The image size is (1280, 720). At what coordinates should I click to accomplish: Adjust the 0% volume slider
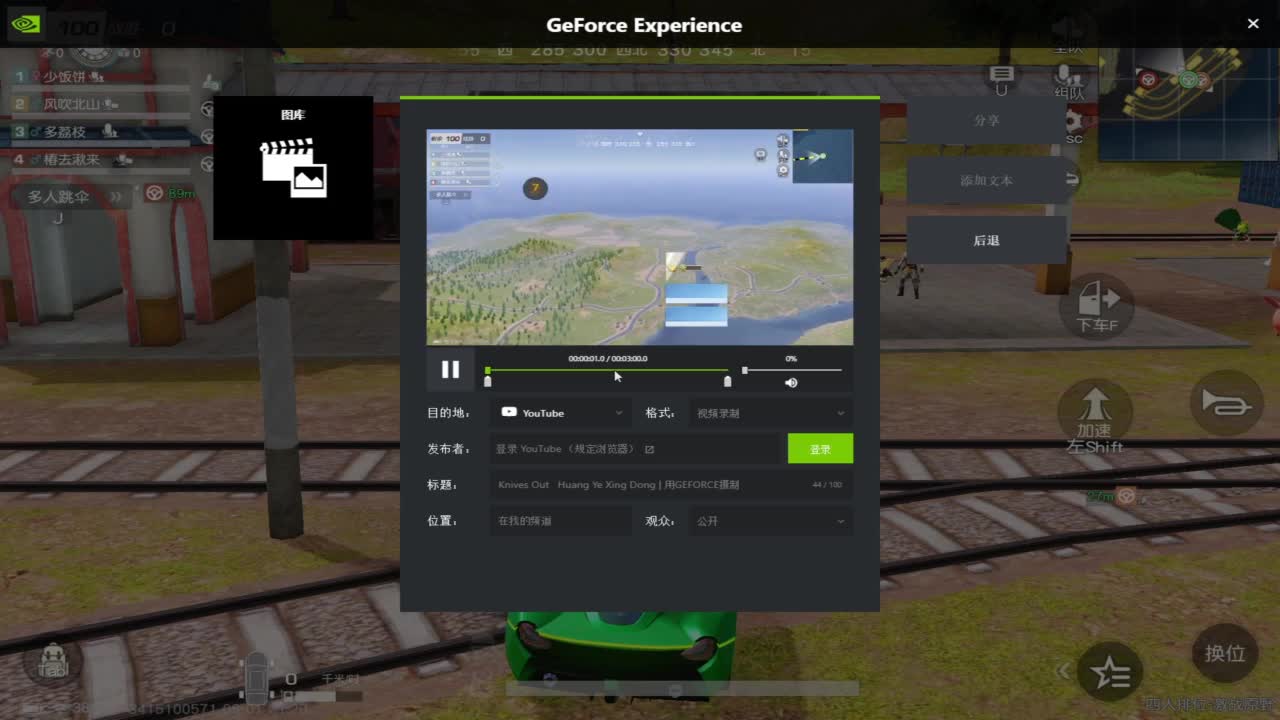click(x=792, y=370)
